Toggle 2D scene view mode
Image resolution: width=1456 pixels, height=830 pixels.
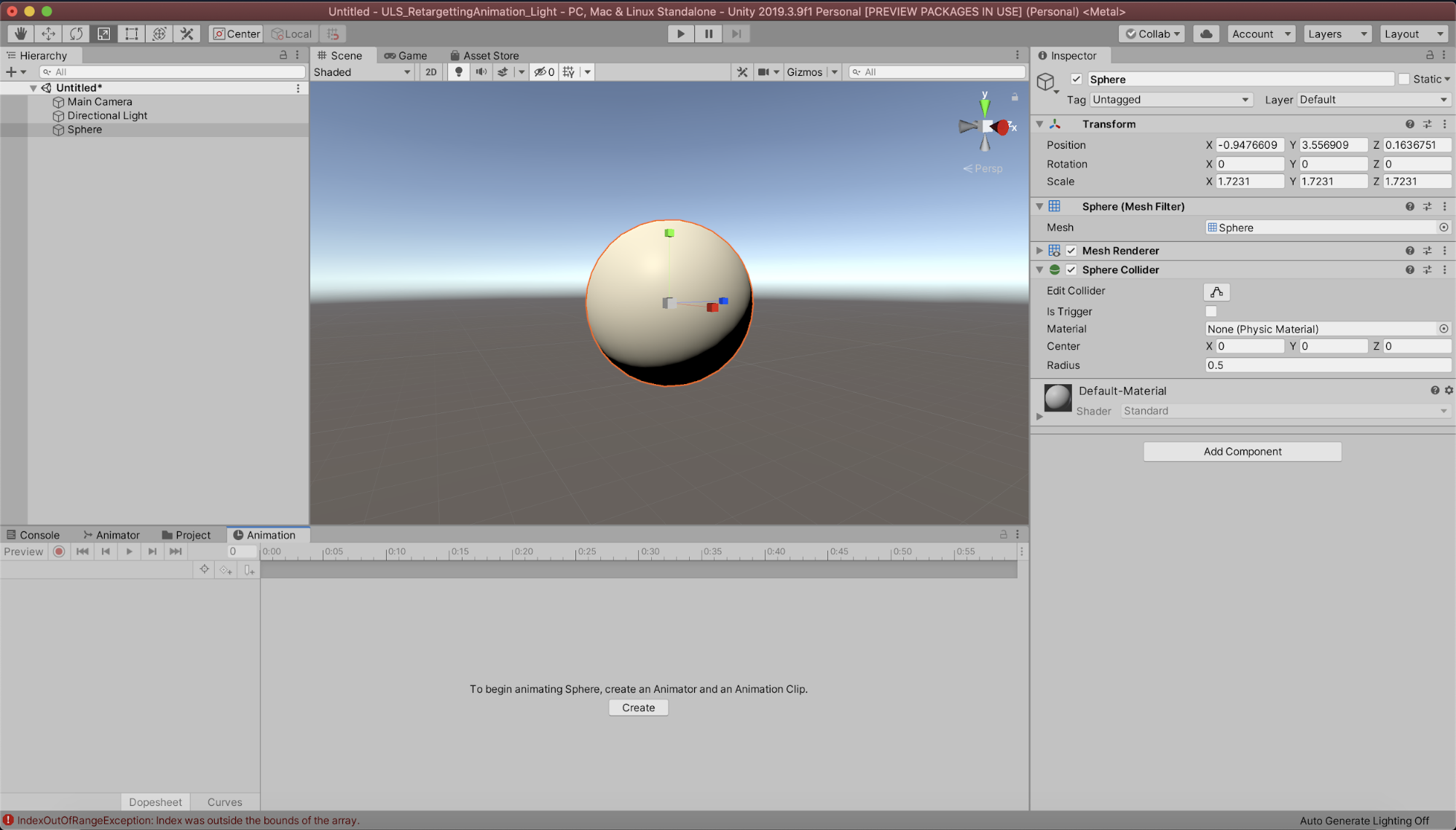(430, 71)
